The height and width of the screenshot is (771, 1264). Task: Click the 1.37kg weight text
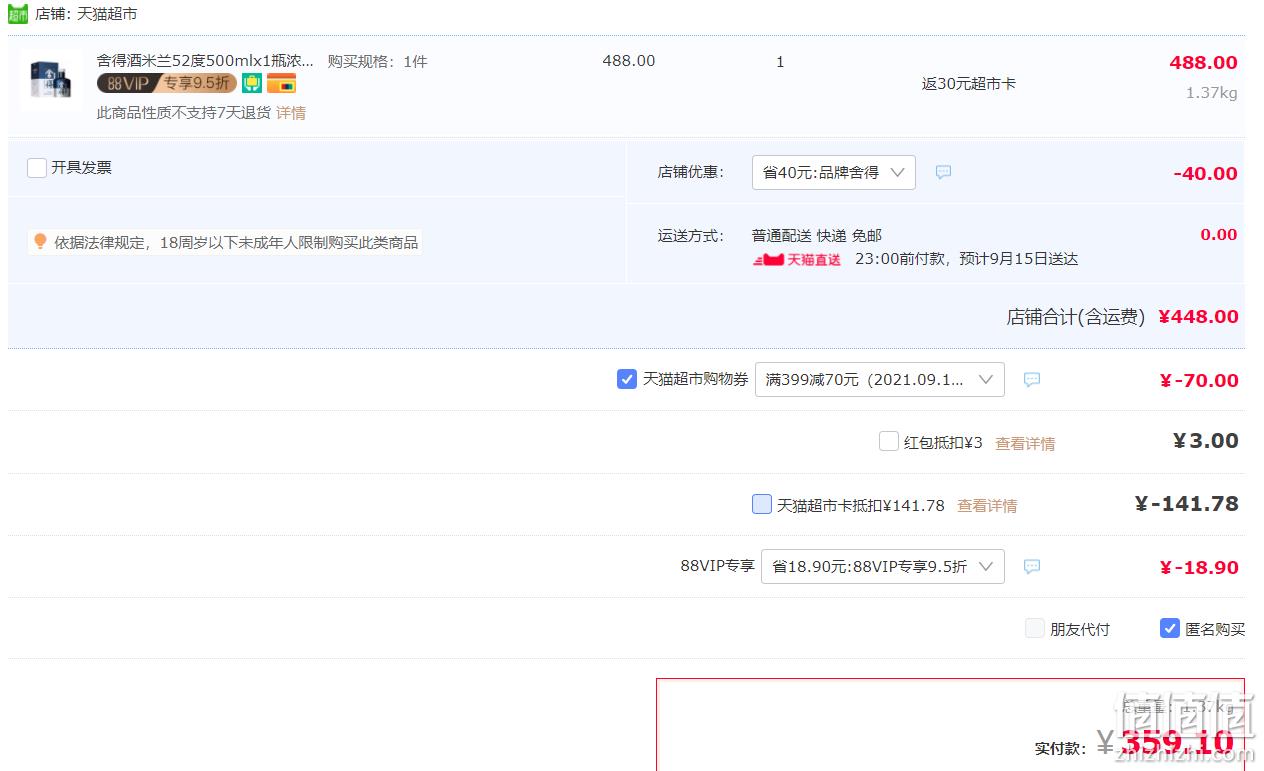1212,93
